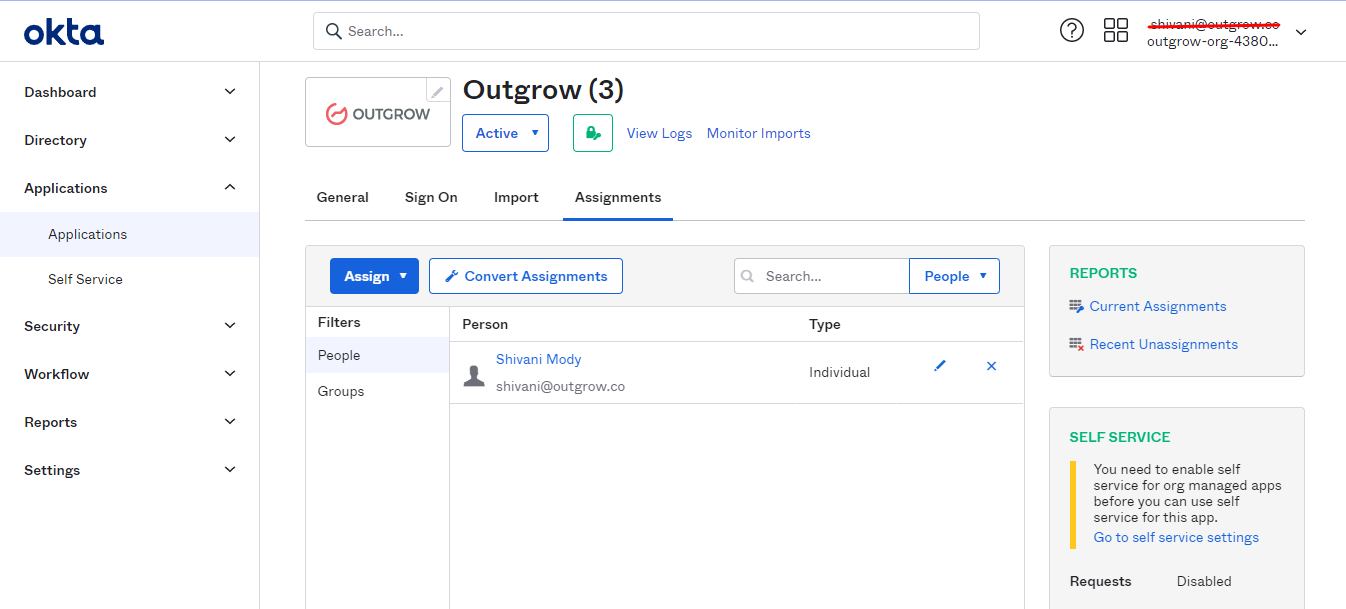Switch to the General tab

click(x=343, y=197)
